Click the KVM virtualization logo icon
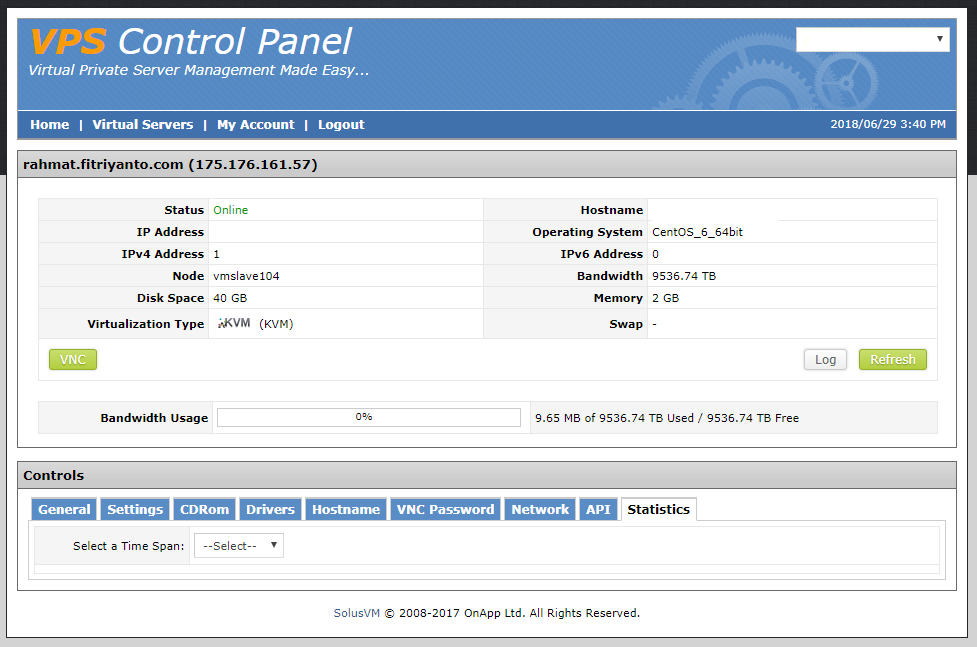 pyautogui.click(x=234, y=323)
